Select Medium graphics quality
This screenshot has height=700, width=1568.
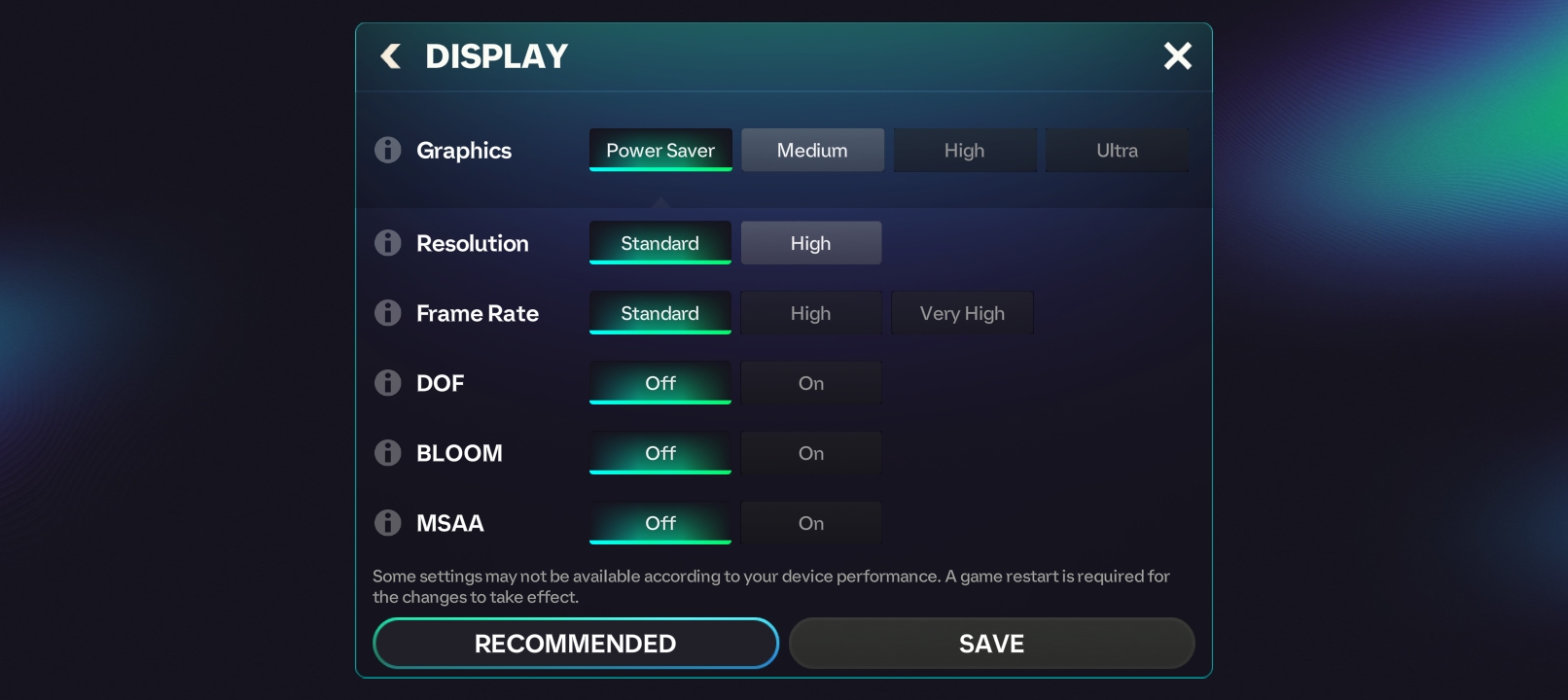pyautogui.click(x=812, y=150)
